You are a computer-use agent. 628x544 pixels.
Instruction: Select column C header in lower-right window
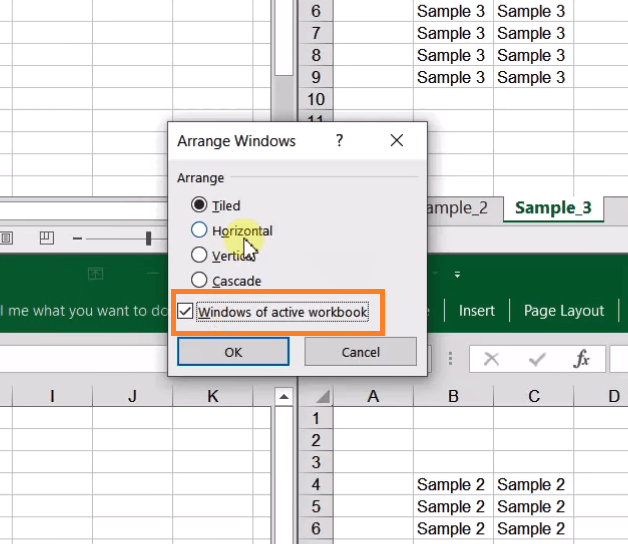(533, 396)
